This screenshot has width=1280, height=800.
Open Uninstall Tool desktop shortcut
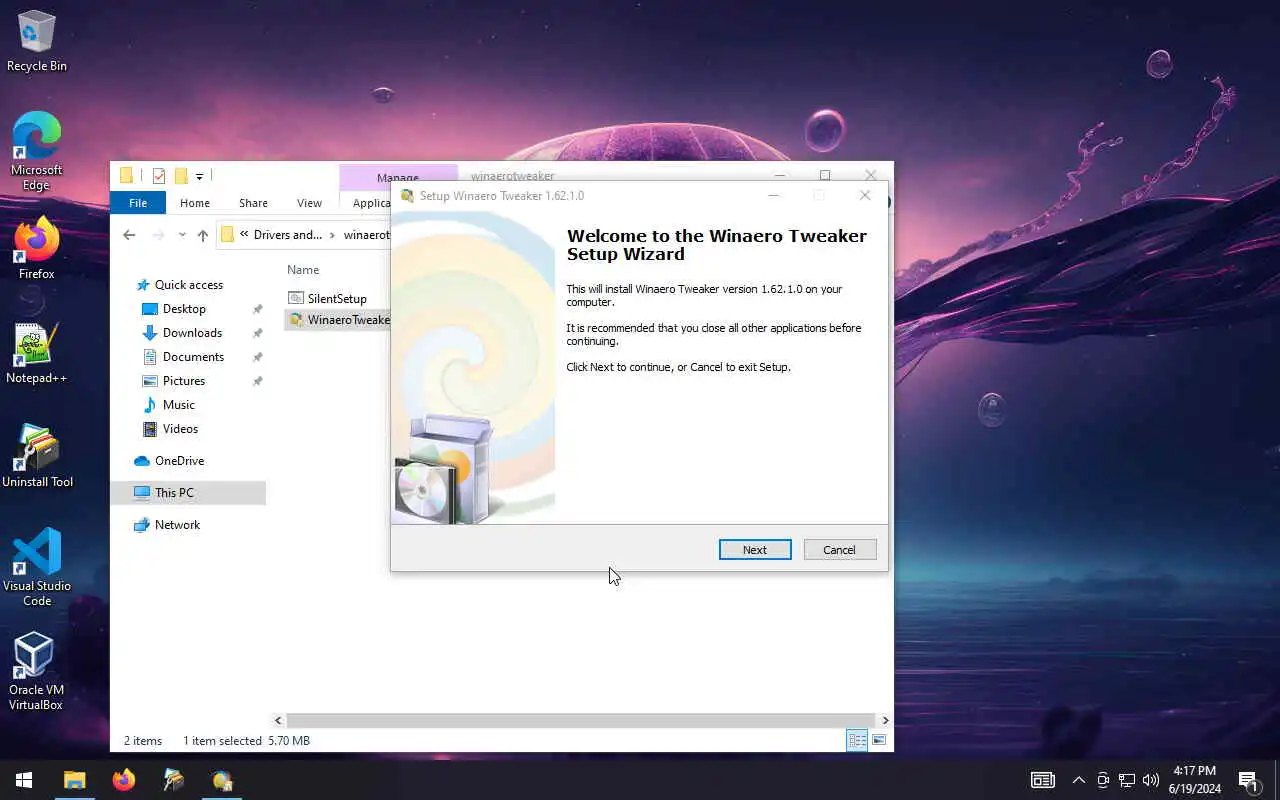[37, 456]
